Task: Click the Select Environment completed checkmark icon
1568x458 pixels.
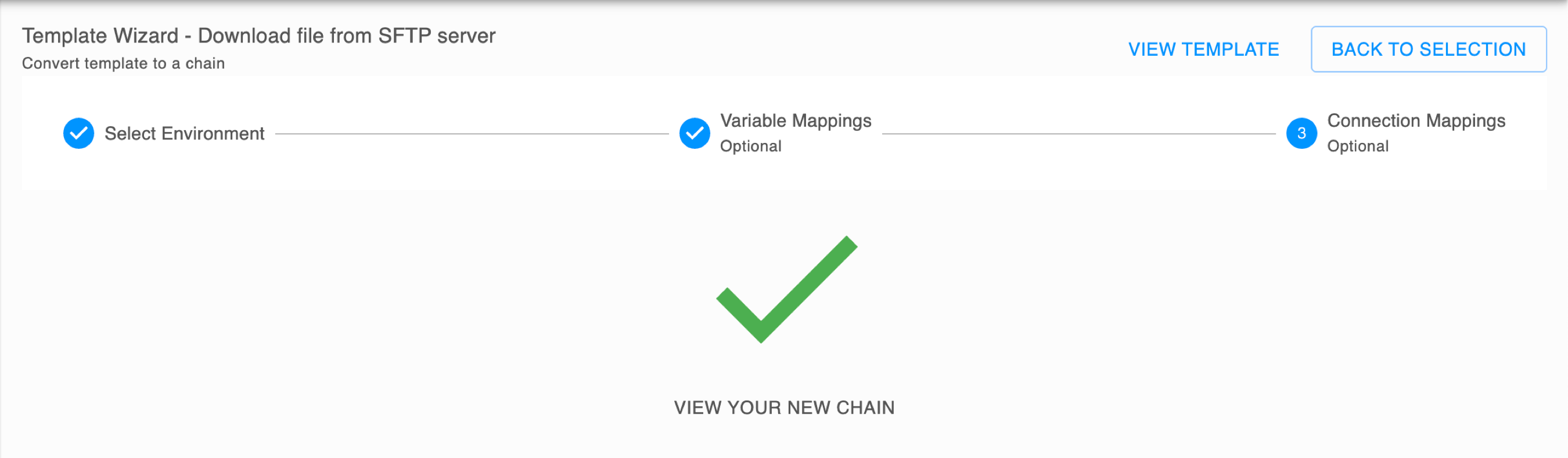Action: pos(78,133)
